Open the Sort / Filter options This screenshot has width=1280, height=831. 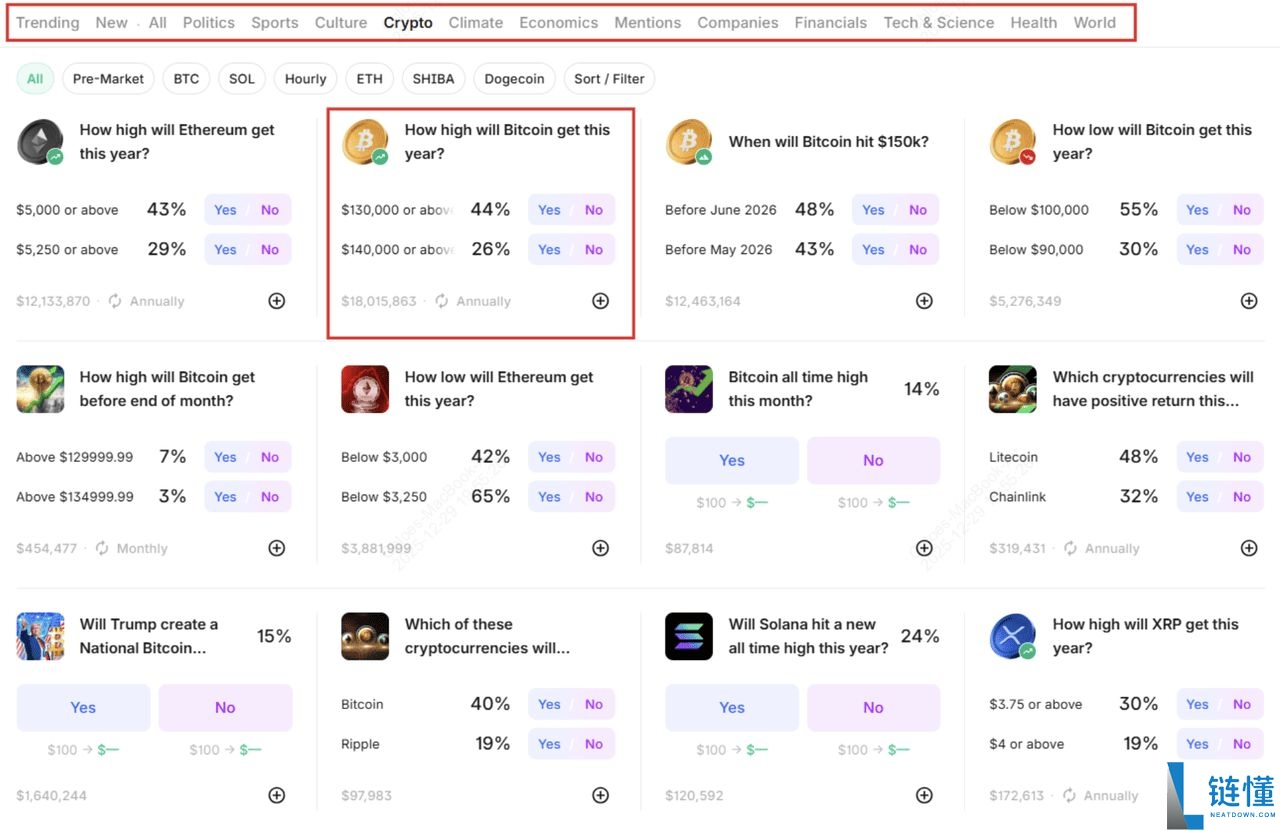tap(609, 78)
